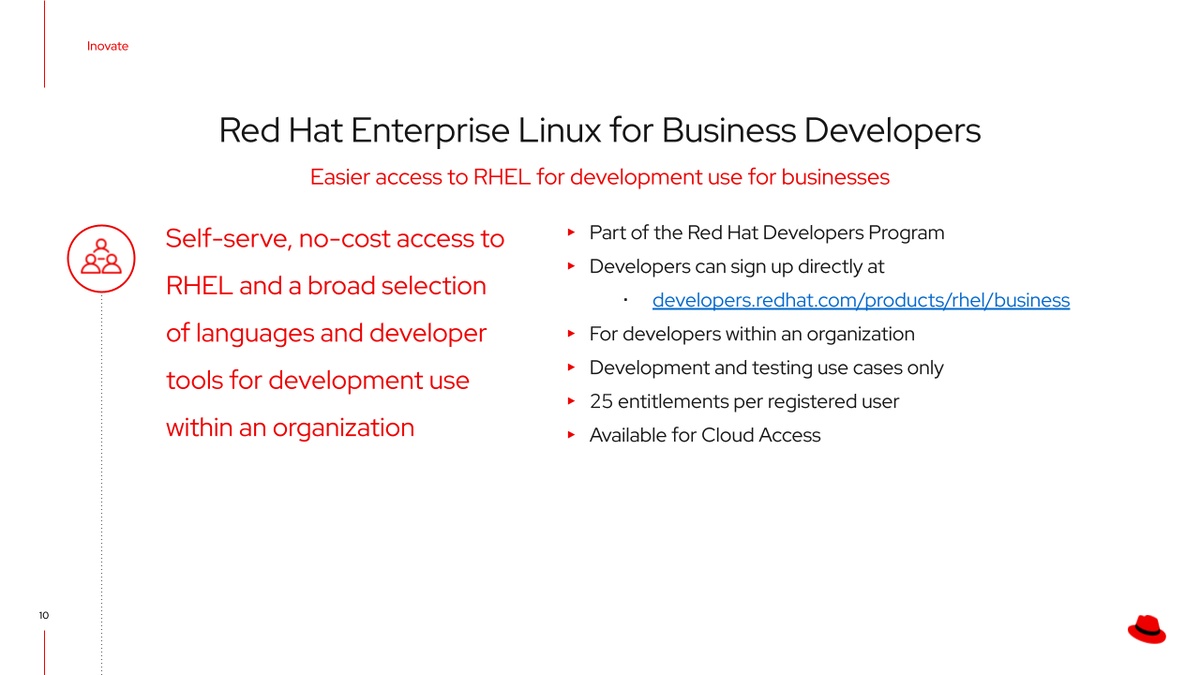Open the developers.redhat.com/products/rhel/business link
The width and height of the screenshot is (1200, 675).
[x=861, y=300]
